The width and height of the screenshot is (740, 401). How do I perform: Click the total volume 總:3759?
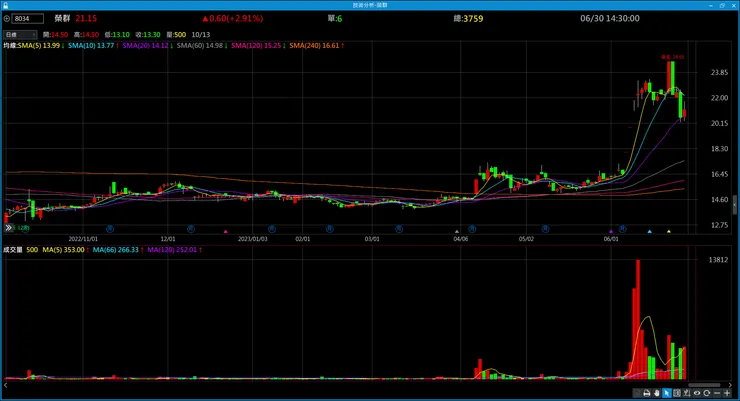pos(468,18)
